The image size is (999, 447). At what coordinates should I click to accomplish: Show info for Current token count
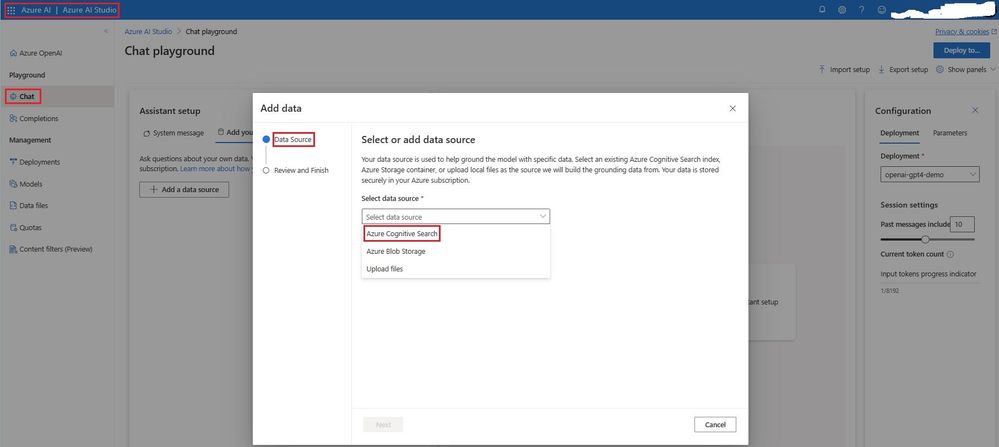[x=951, y=254]
